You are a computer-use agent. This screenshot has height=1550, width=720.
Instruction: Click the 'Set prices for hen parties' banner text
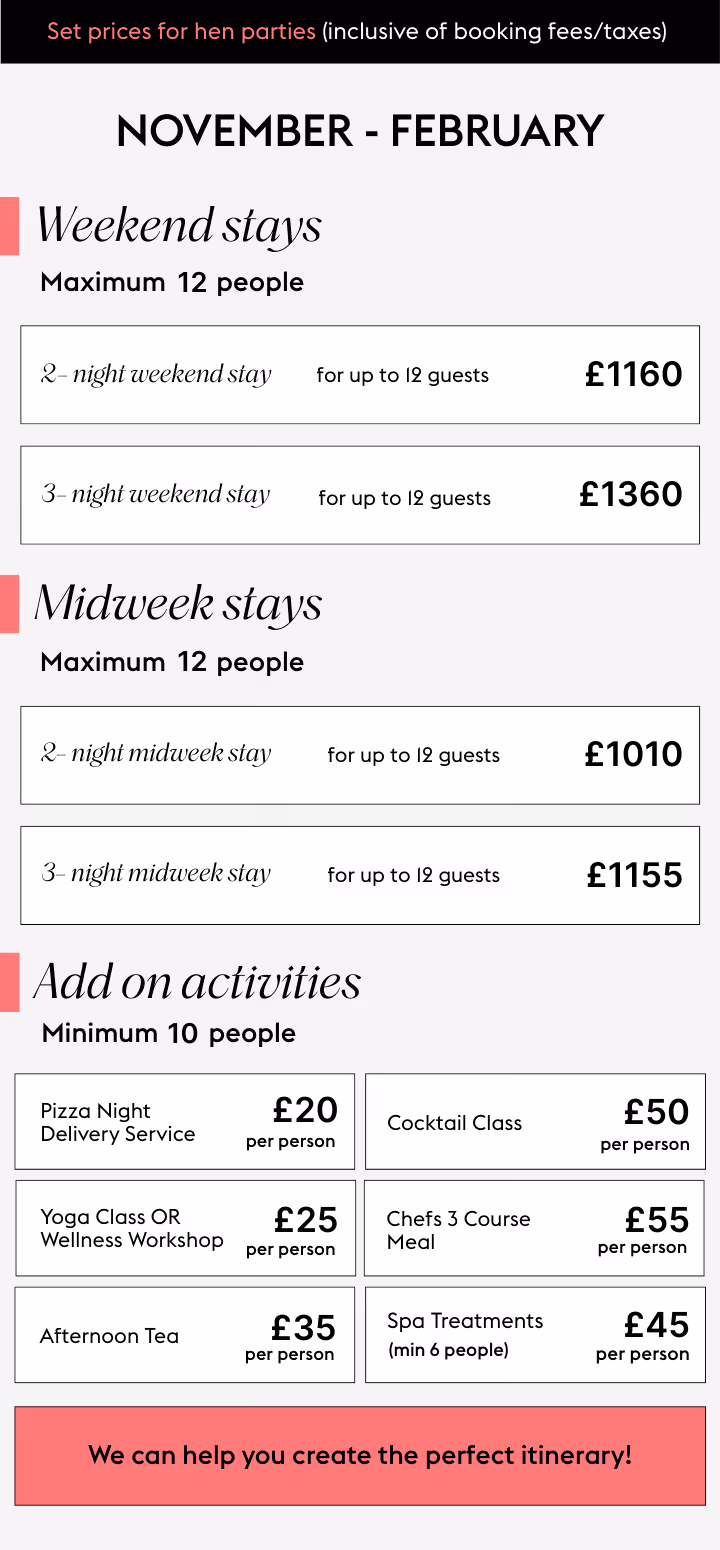[x=181, y=31]
